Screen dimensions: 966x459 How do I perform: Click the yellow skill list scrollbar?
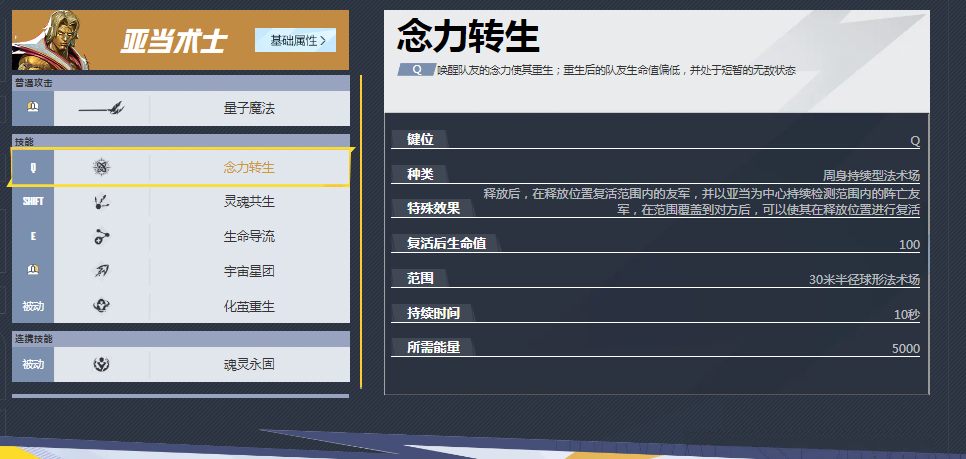tap(360, 230)
